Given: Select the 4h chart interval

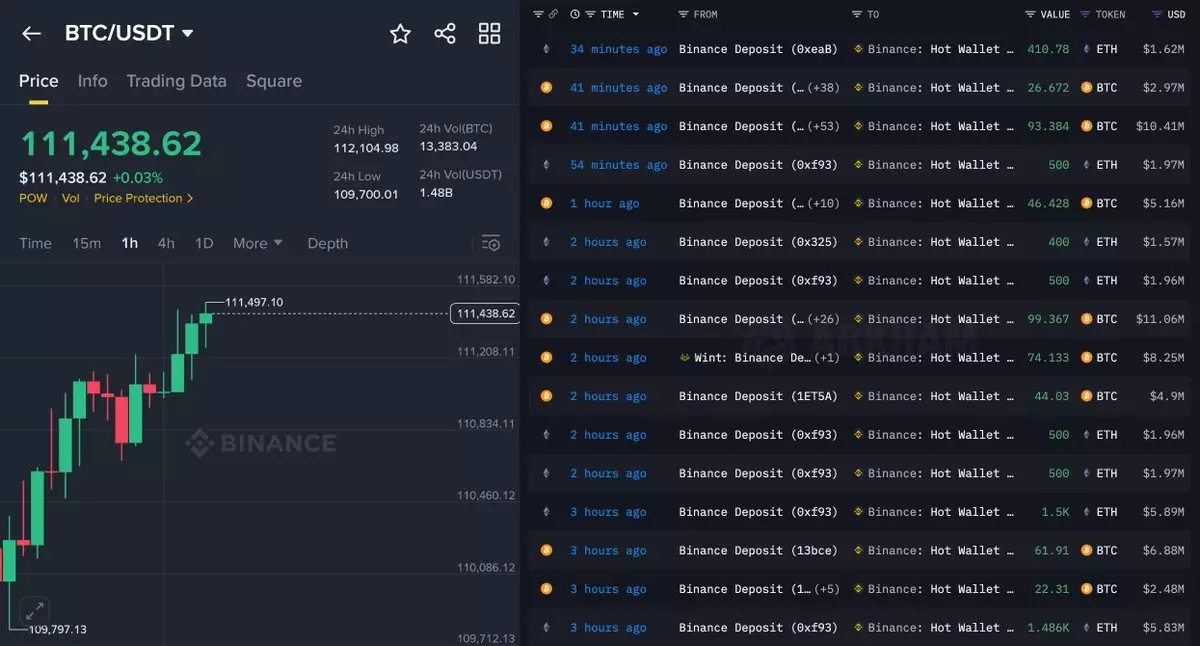Looking at the screenshot, I should tap(166, 243).
